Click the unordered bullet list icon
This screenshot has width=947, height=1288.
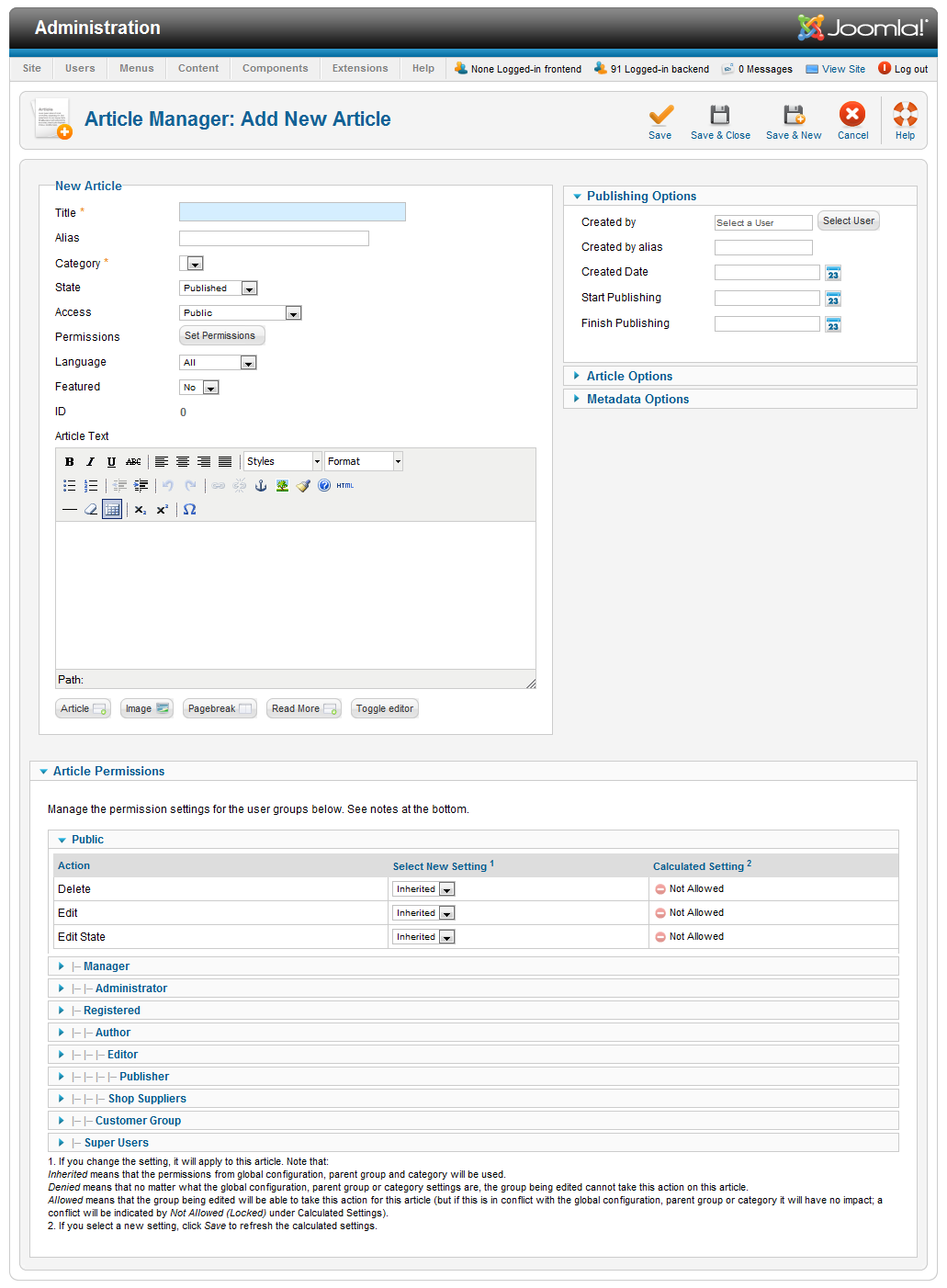[70, 486]
